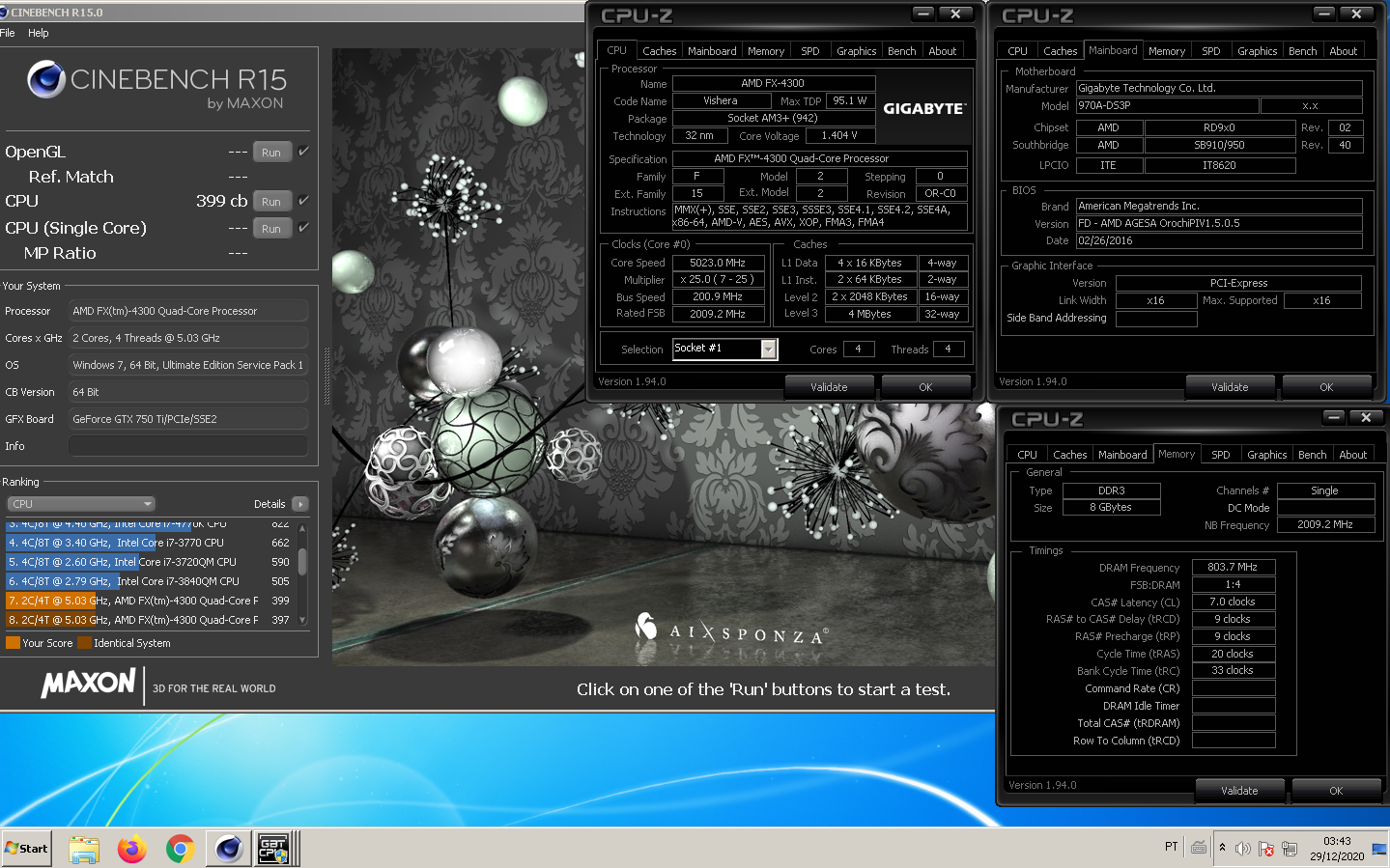Click the Info input field
This screenshot has width=1390, height=868.
pyautogui.click(x=188, y=446)
